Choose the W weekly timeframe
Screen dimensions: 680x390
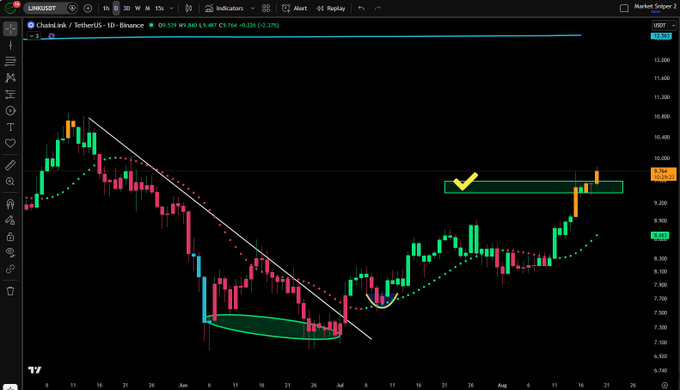(137, 8)
